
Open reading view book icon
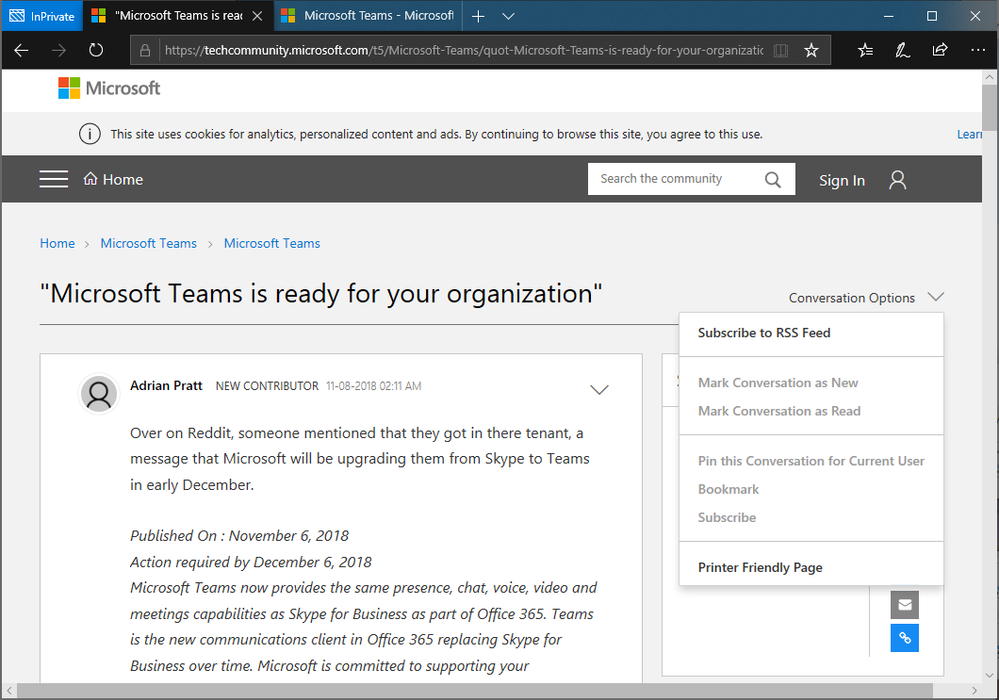coord(780,50)
